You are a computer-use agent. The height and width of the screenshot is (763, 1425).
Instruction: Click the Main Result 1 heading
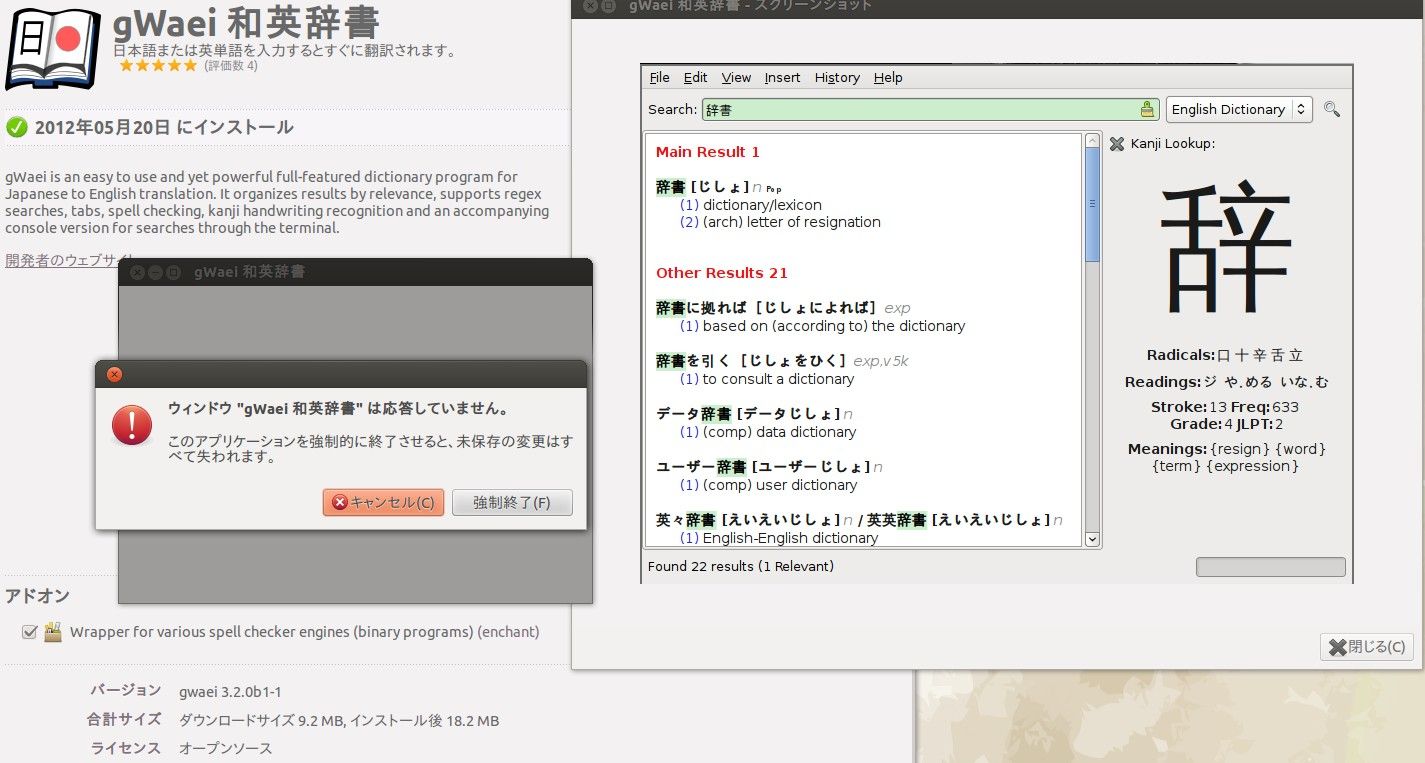coord(707,152)
